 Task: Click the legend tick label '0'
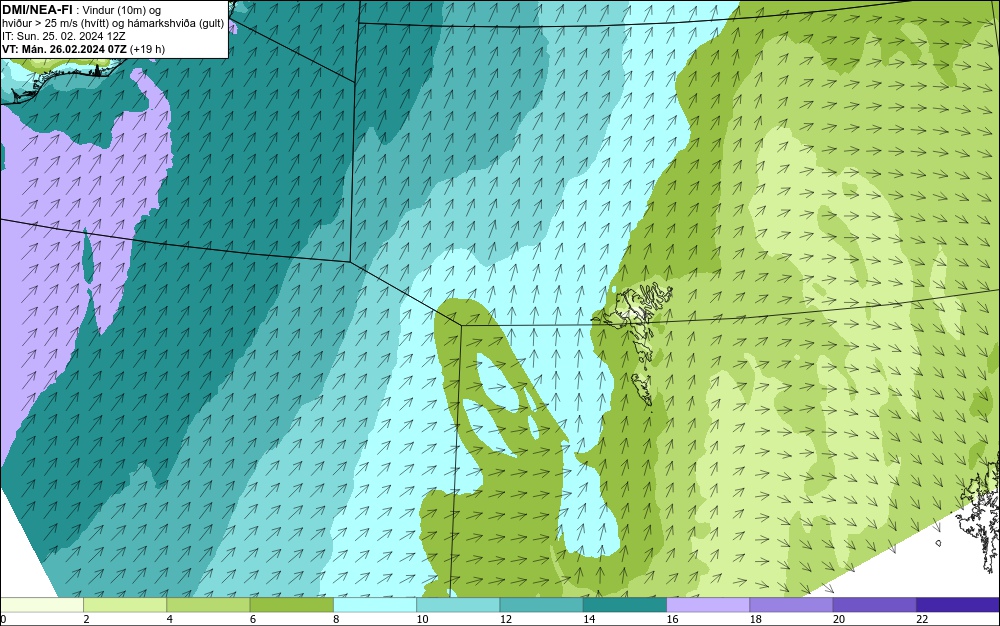pos(3,619)
